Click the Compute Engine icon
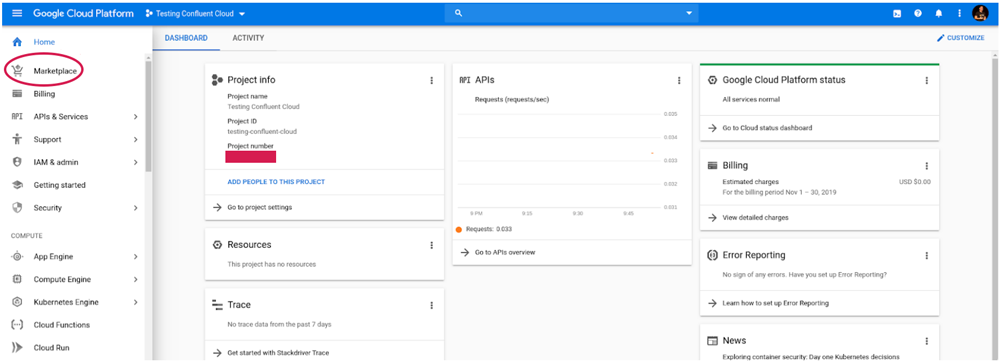Viewport: 1000px width, 363px height. tap(17, 279)
